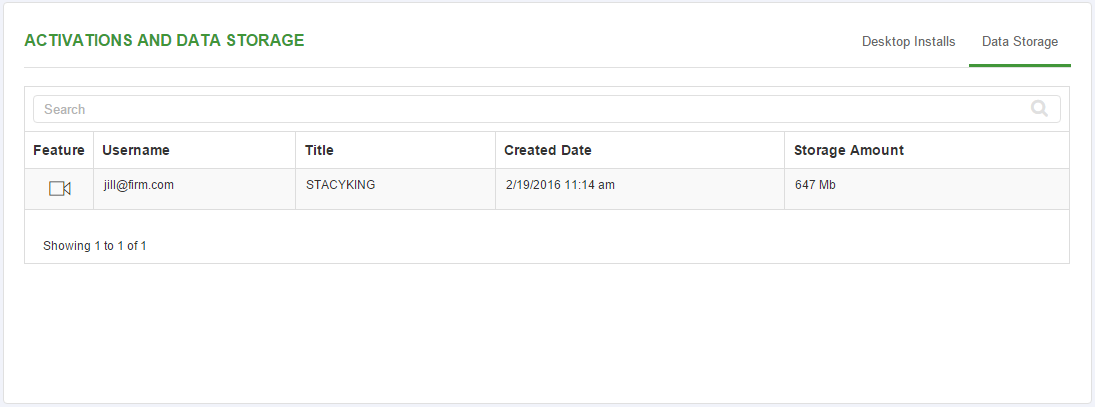Click the Activations and Data Storage heading

pyautogui.click(x=164, y=40)
